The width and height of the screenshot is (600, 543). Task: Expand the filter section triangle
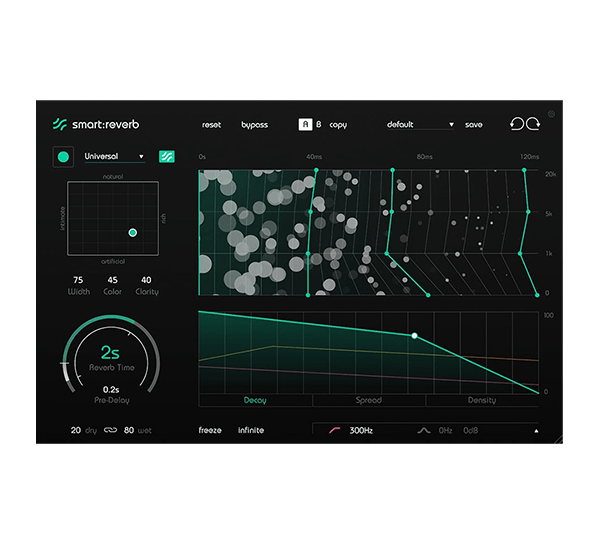pos(536,431)
